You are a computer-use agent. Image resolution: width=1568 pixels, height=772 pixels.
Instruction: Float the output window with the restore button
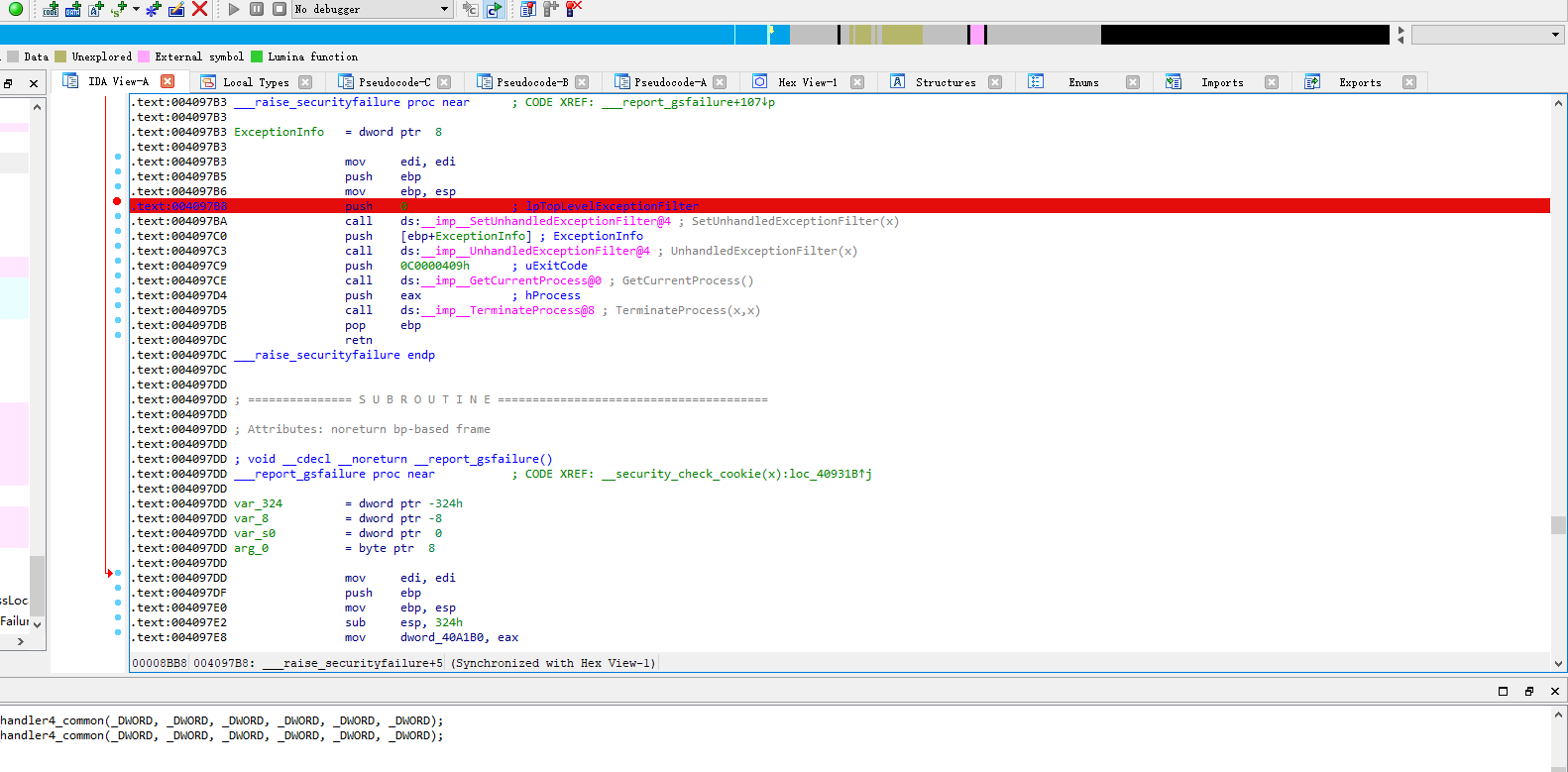click(1528, 691)
